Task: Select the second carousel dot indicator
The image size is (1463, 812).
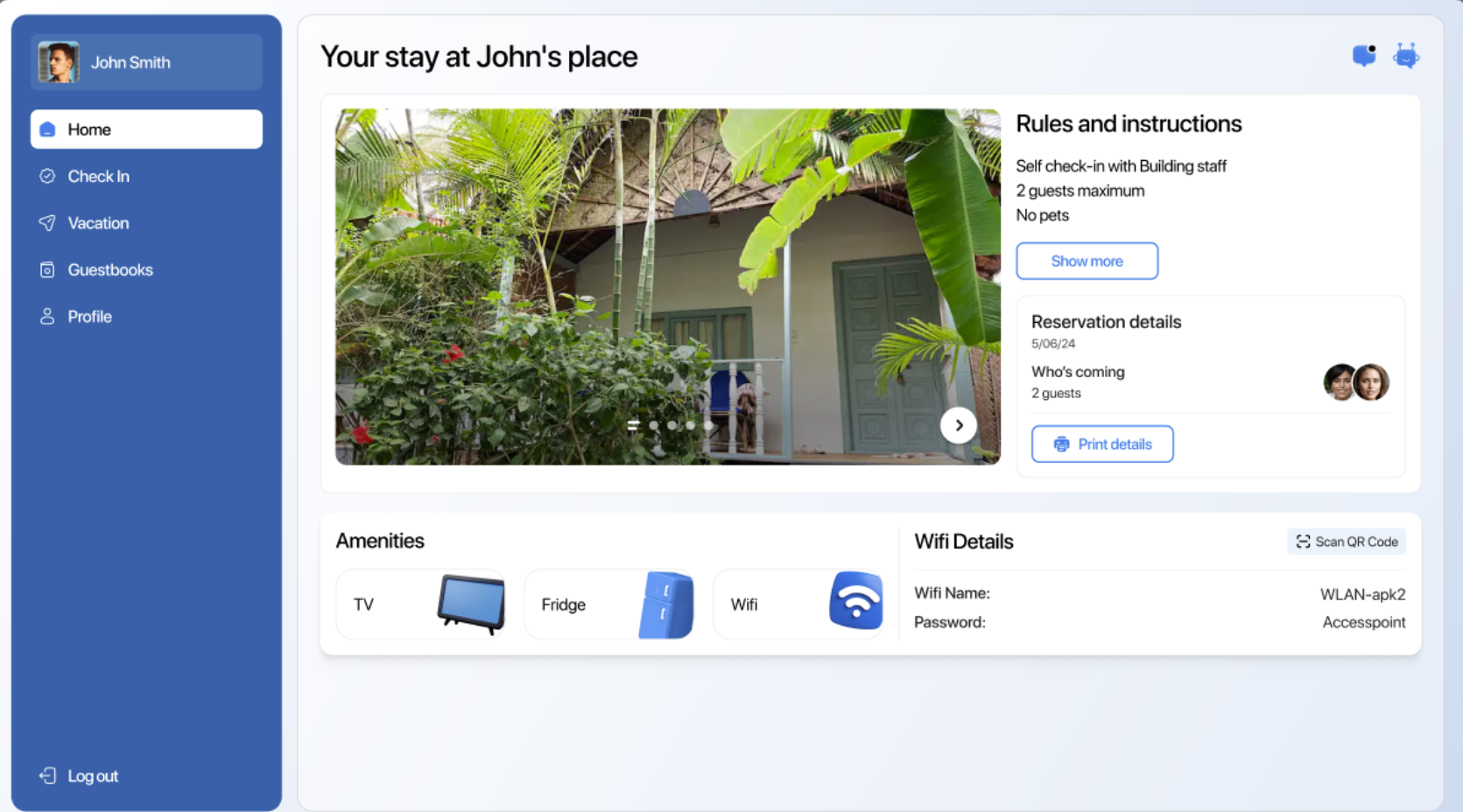Action: click(x=653, y=425)
